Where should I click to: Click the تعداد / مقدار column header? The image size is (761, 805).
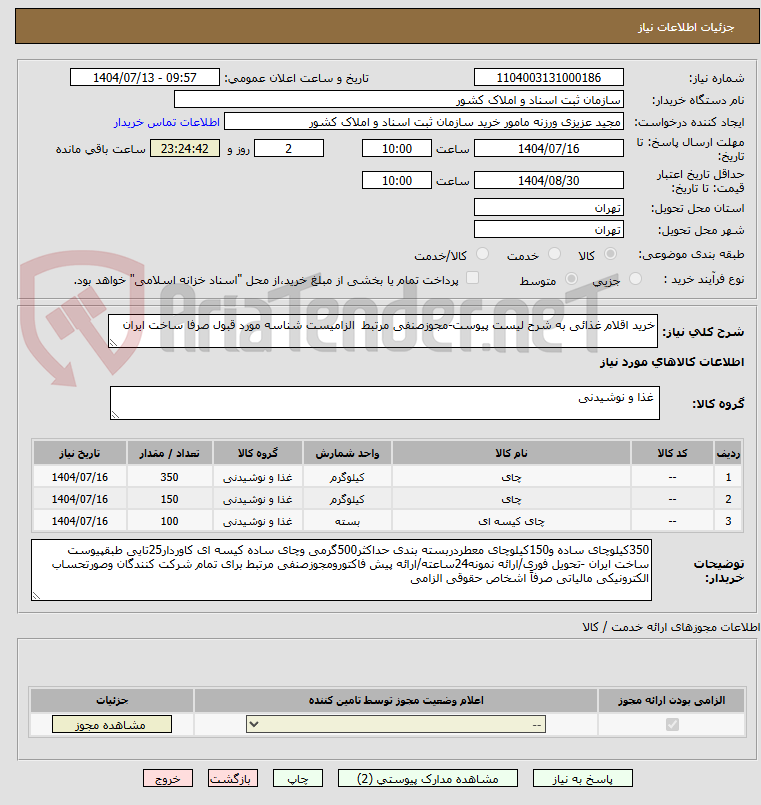(169, 453)
